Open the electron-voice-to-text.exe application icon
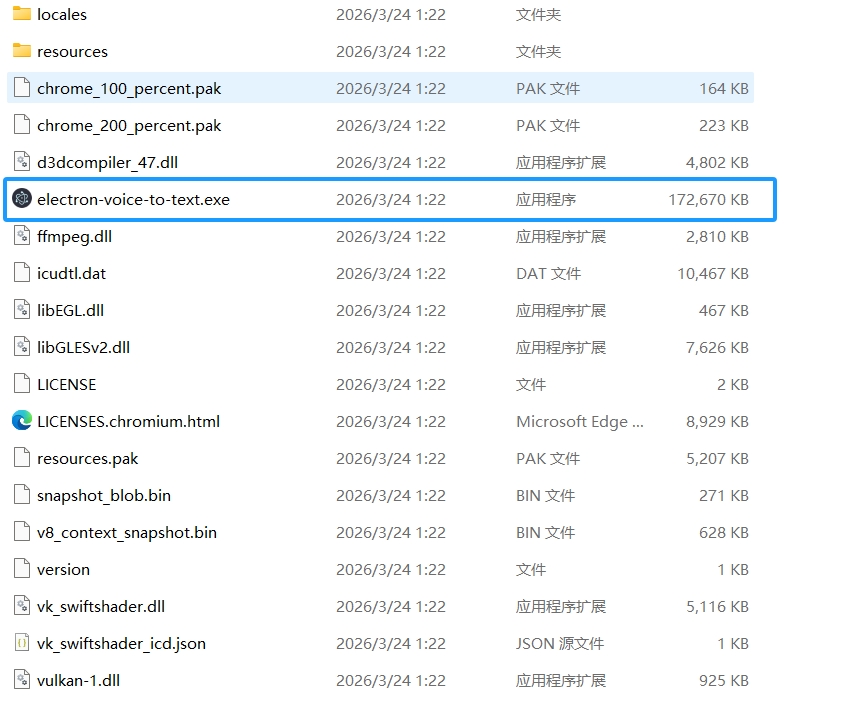 pyautogui.click(x=21, y=199)
